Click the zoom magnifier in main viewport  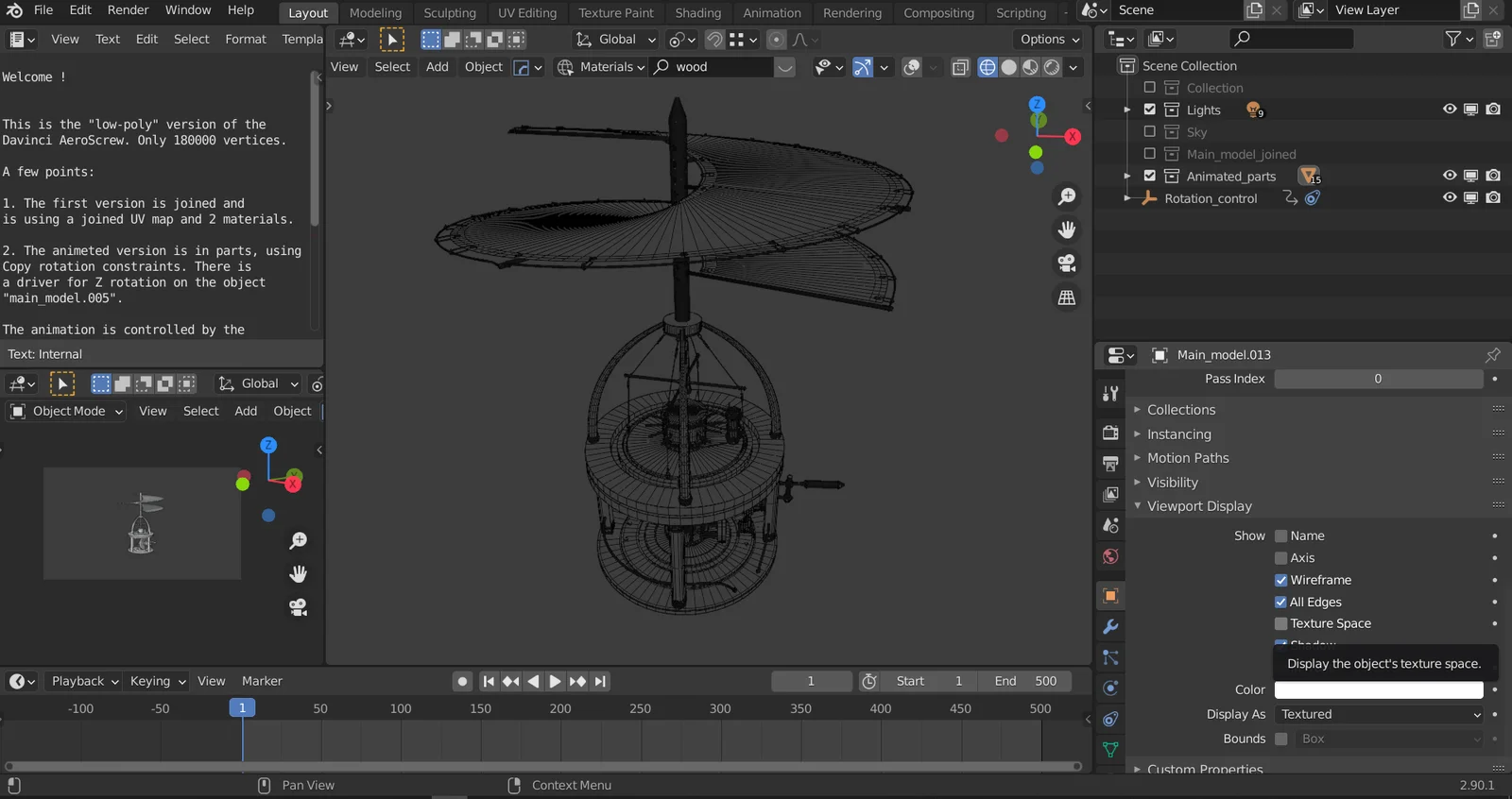click(x=1067, y=196)
